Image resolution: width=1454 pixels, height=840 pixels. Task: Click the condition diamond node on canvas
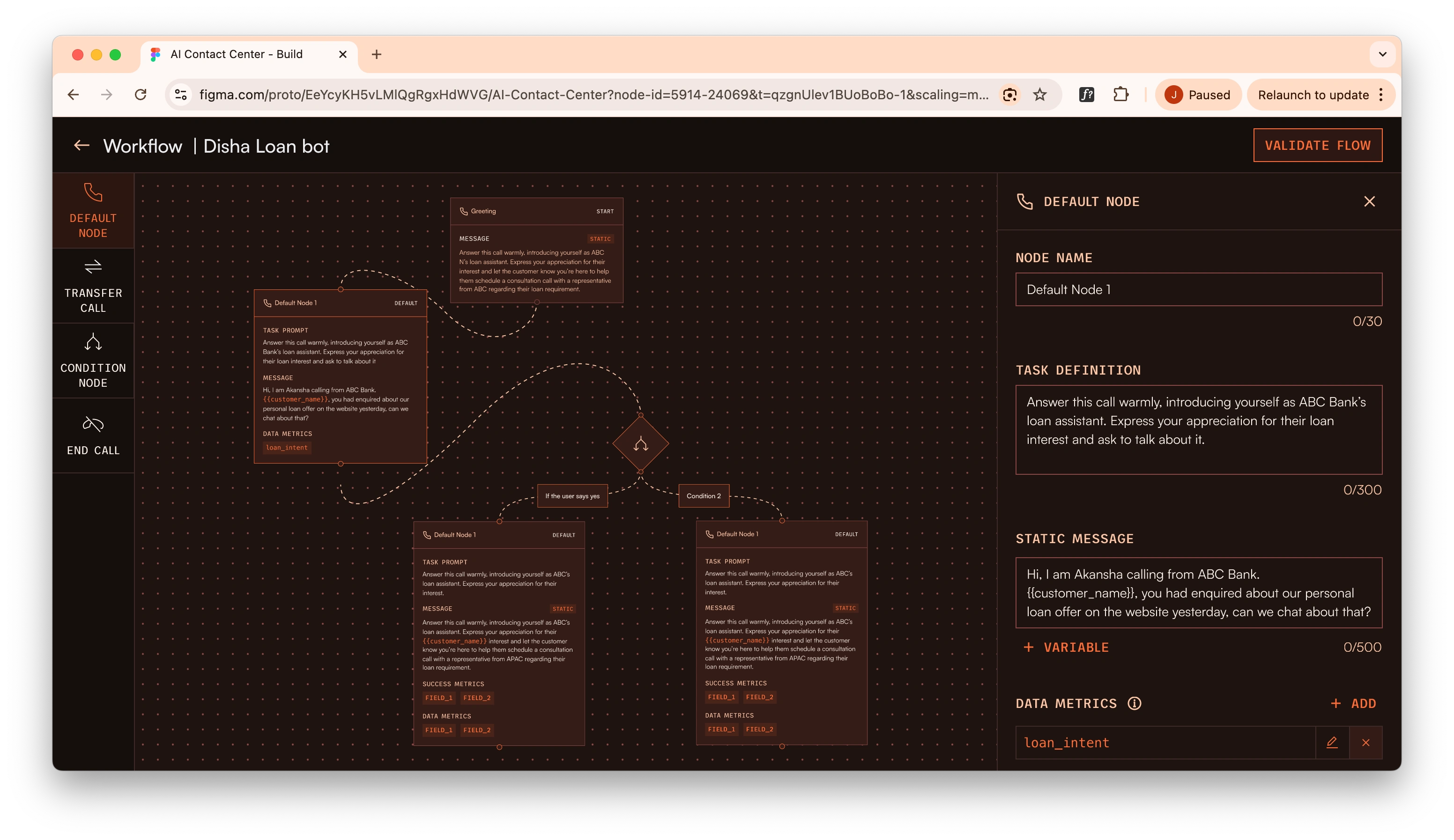[x=640, y=444]
